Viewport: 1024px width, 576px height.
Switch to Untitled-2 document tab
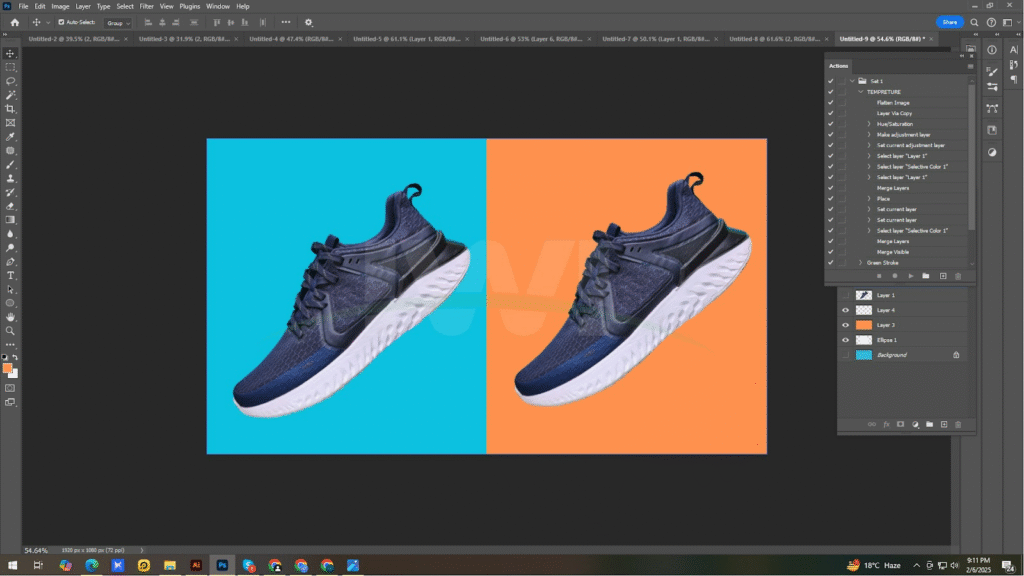pos(74,39)
